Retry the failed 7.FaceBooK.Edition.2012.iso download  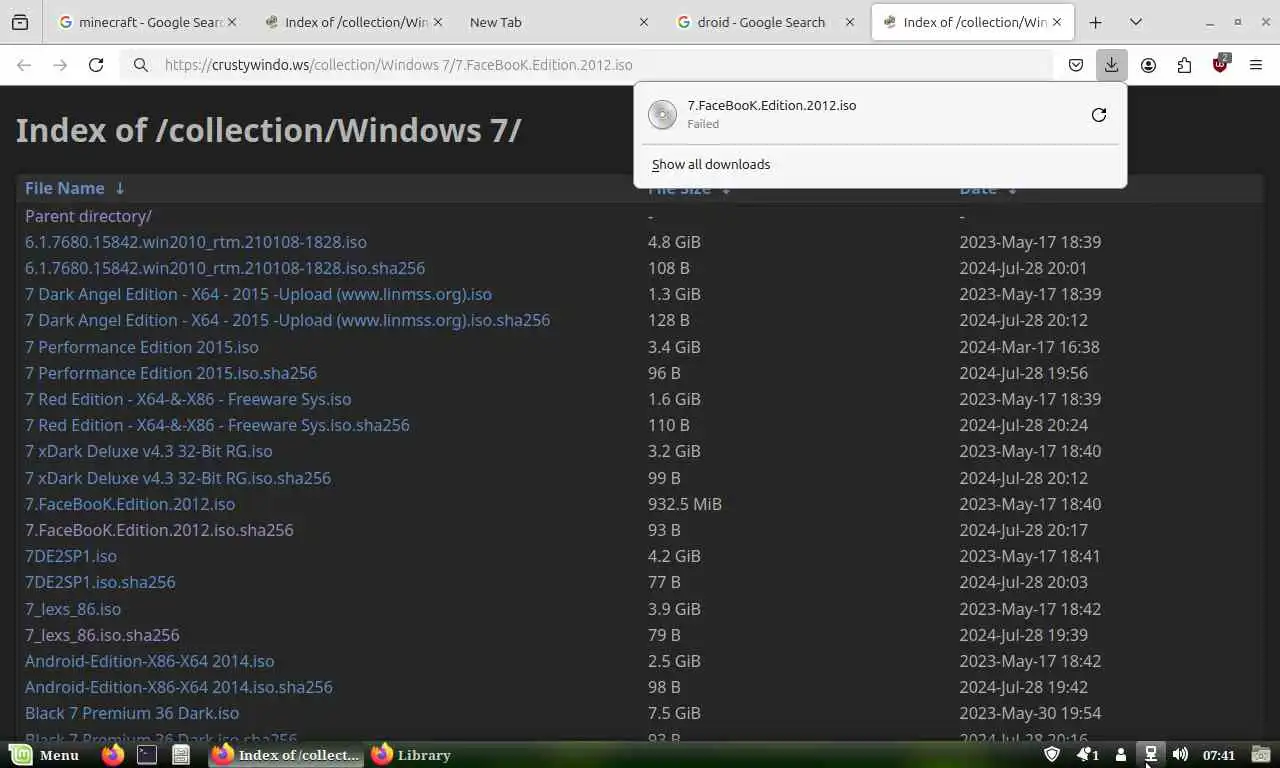(x=1098, y=115)
